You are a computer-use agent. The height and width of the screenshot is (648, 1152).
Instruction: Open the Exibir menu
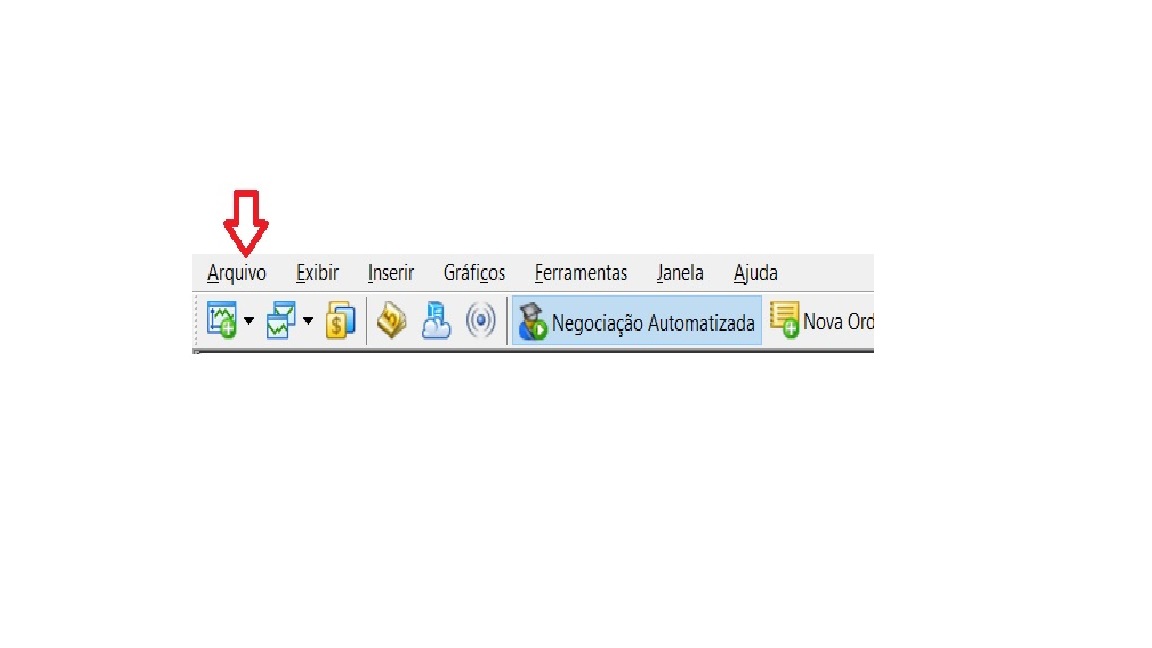click(317, 273)
